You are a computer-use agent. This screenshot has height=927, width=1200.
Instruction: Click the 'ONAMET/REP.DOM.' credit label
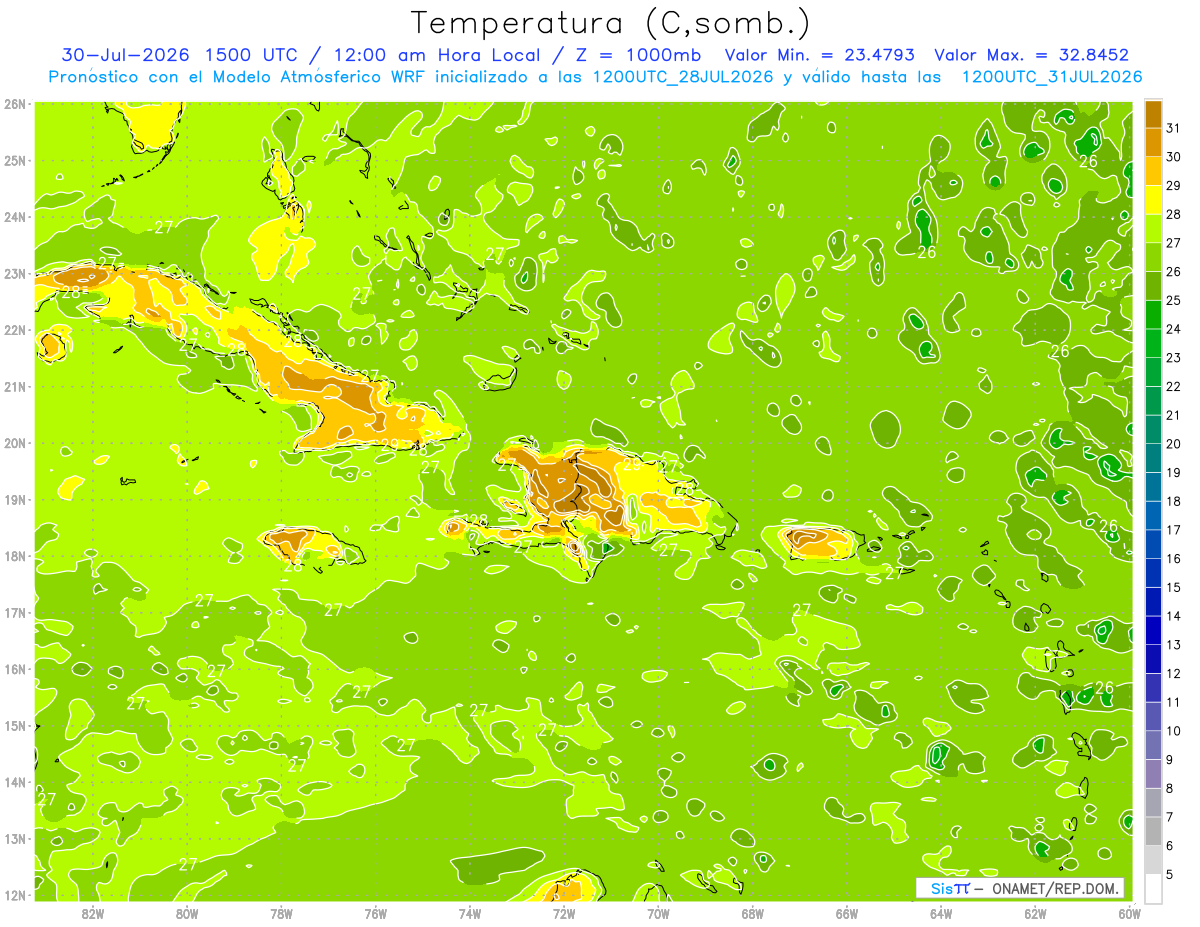(1056, 889)
